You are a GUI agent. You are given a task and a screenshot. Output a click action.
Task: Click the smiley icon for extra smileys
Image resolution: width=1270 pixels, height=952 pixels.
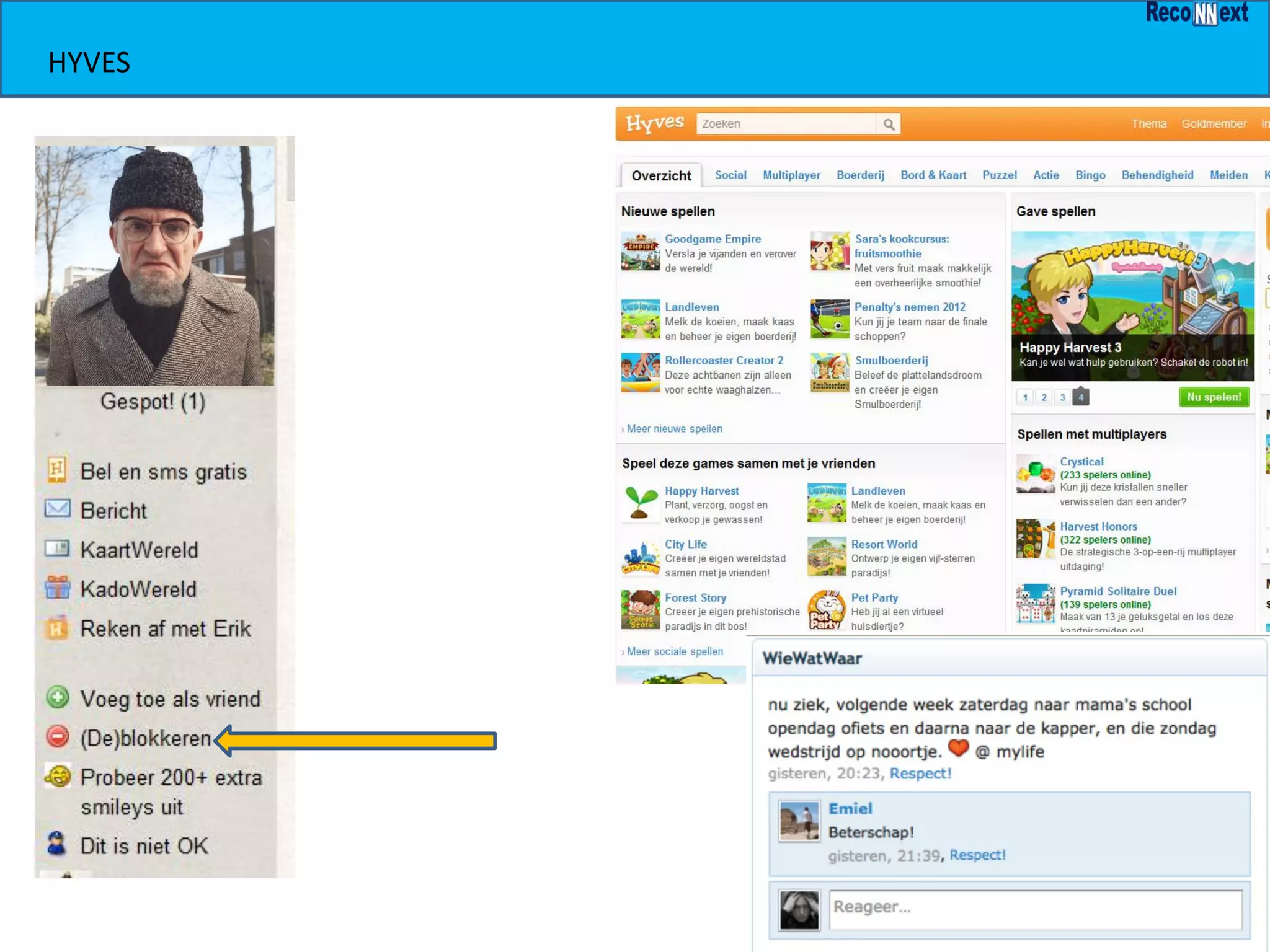click(x=58, y=776)
